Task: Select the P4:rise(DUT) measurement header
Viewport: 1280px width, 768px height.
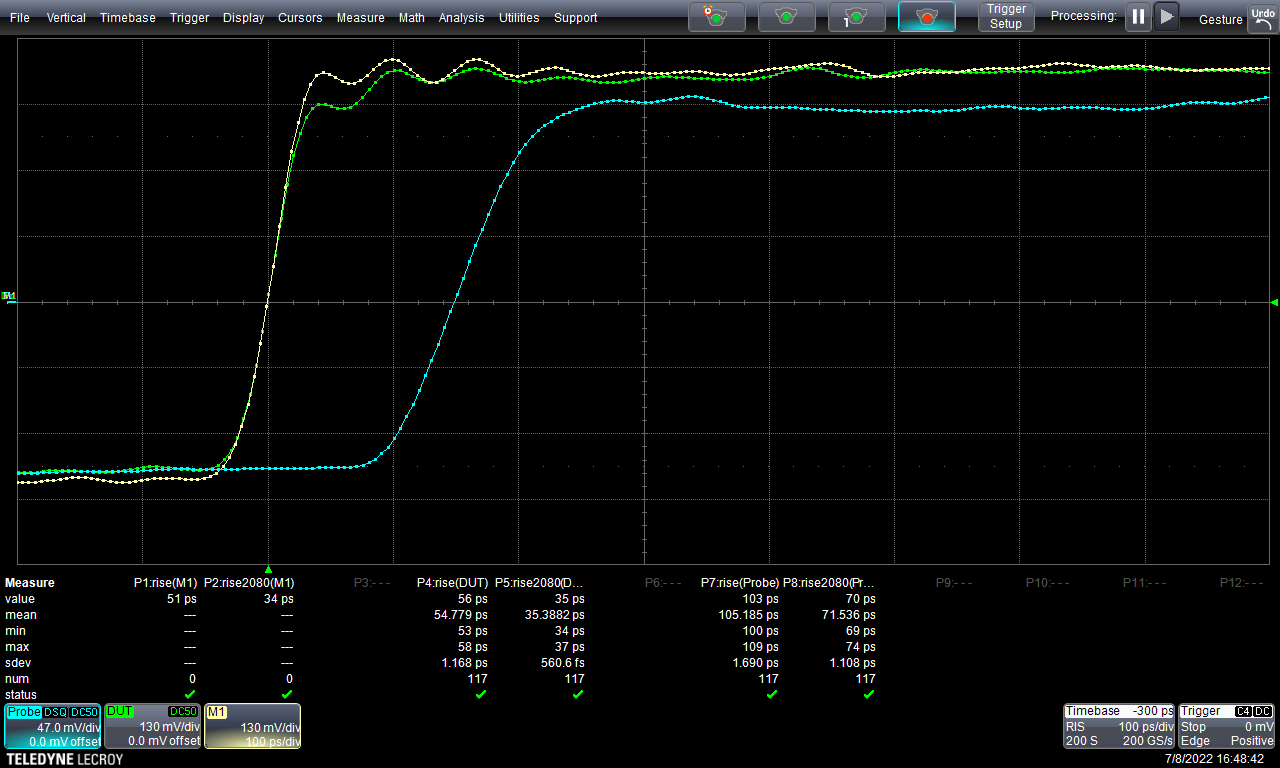Action: [452, 582]
